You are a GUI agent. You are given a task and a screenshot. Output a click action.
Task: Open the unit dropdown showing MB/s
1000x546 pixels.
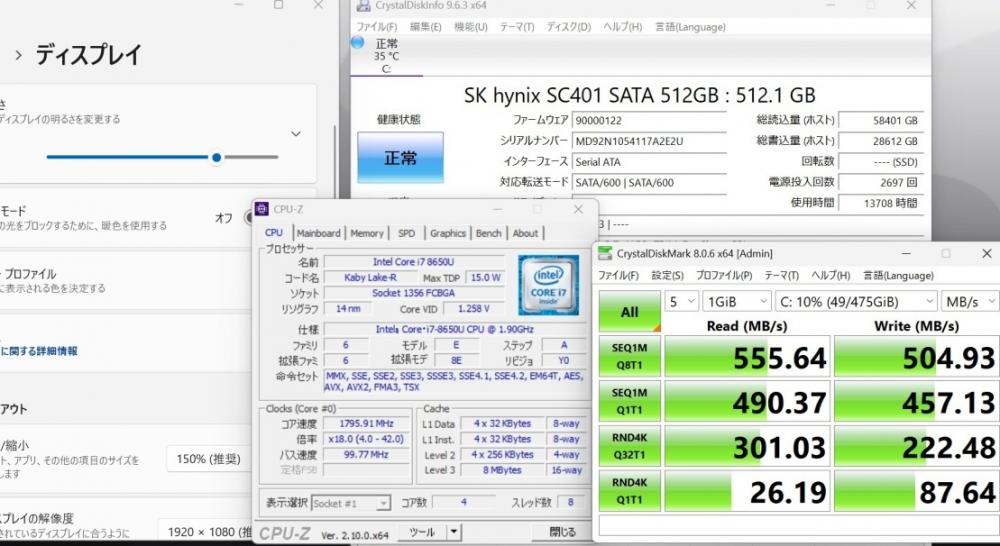coord(970,301)
